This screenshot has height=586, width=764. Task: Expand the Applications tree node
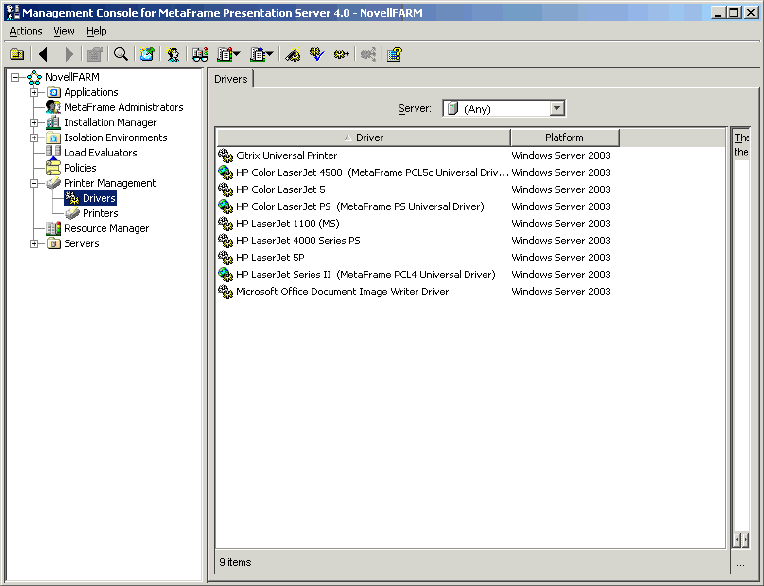34,92
